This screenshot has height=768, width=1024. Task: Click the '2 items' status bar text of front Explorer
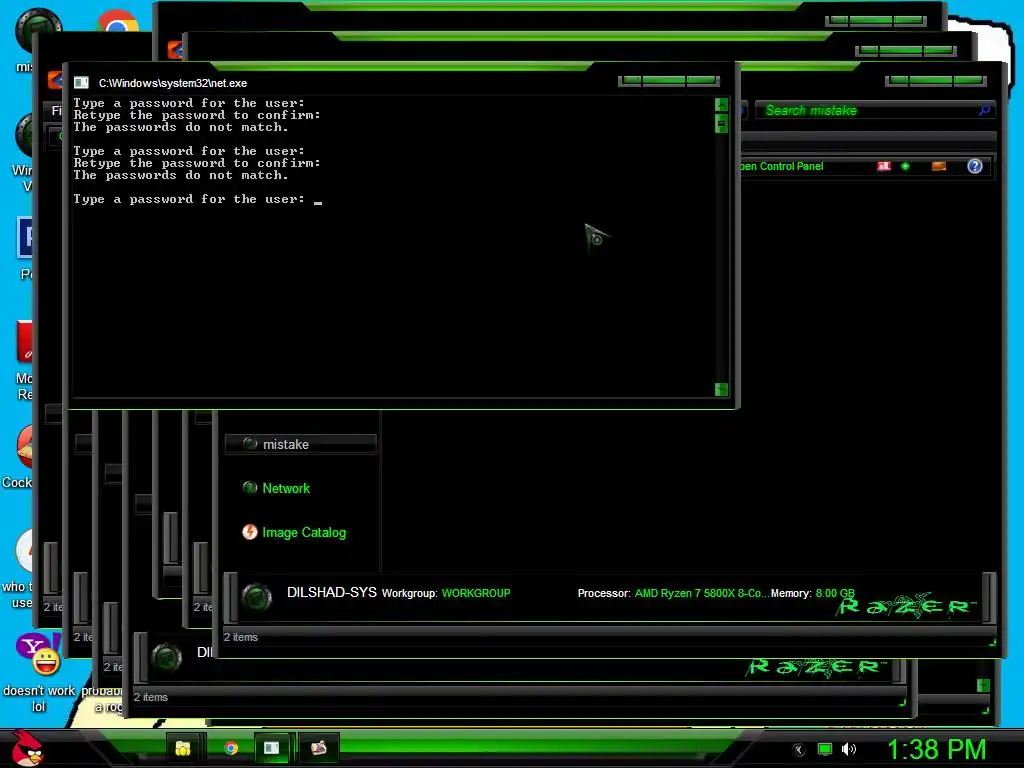coord(240,637)
